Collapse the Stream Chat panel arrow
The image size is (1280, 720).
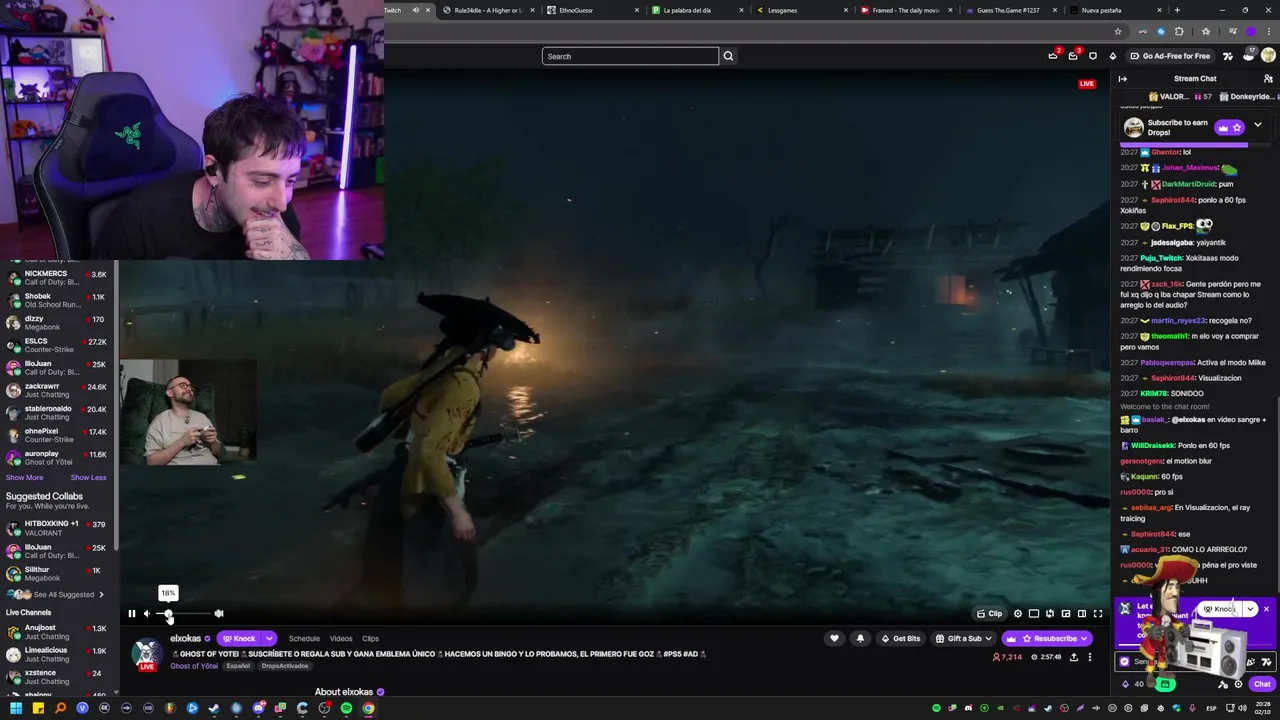coord(1122,79)
